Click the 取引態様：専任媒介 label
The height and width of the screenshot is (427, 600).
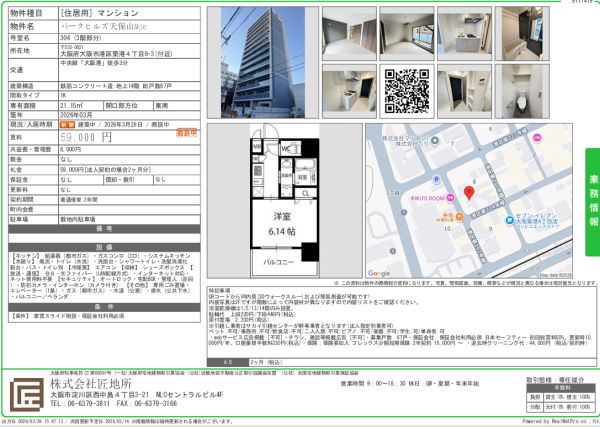[x=556, y=380]
